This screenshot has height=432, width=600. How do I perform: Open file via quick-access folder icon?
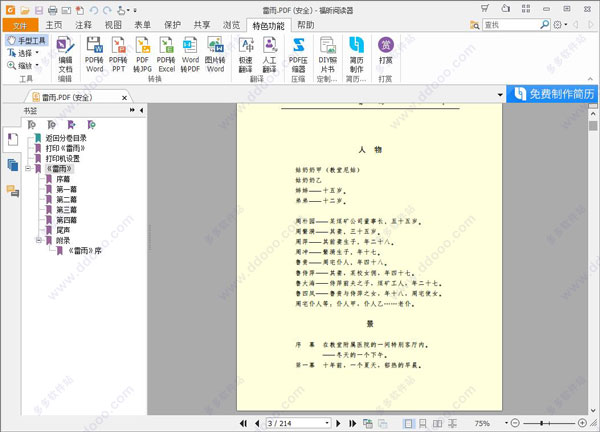24,10
